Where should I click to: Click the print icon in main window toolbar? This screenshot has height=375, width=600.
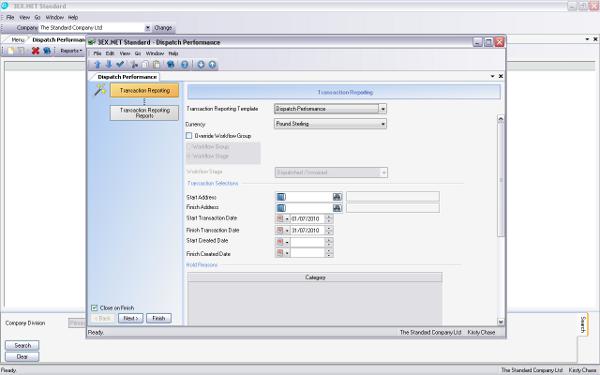pyautogui.click(x=47, y=51)
